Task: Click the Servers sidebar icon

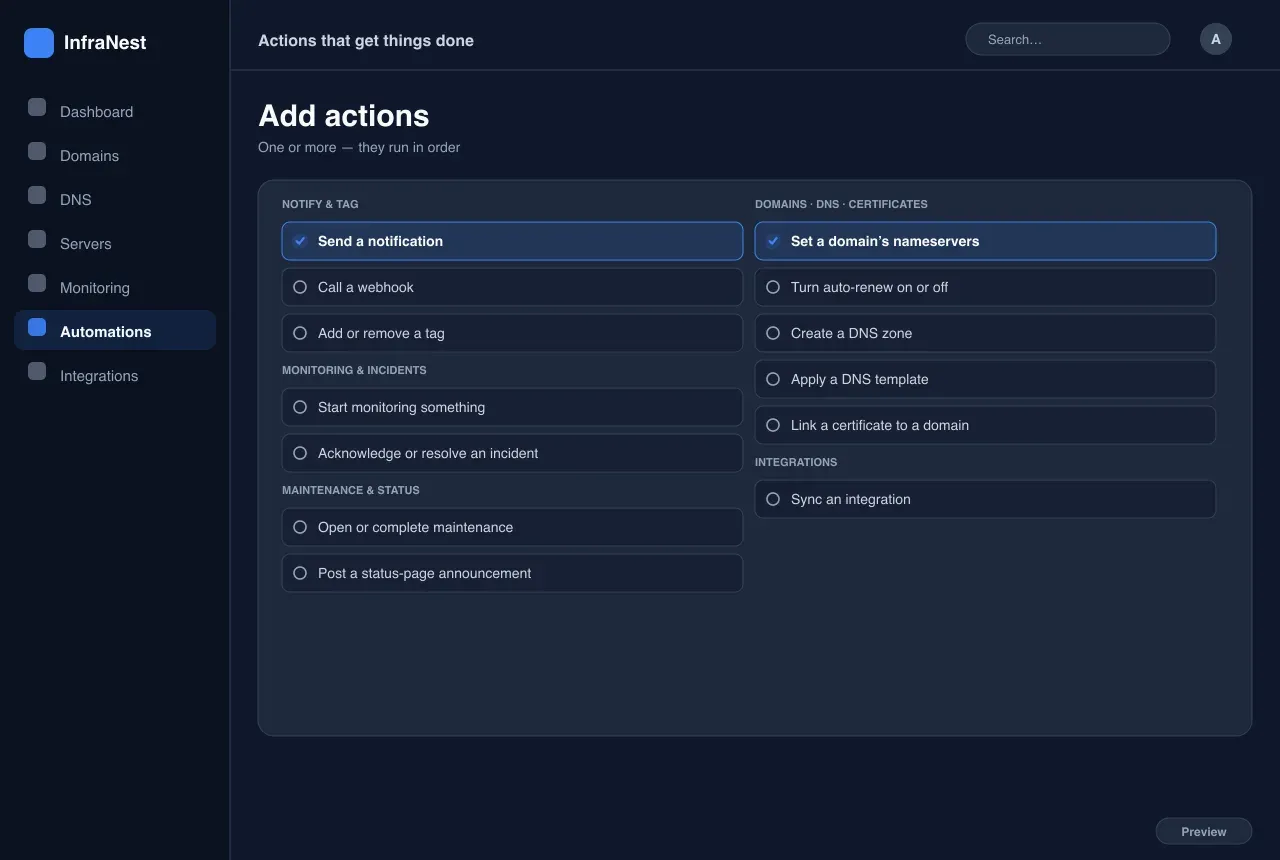Action: 37,239
